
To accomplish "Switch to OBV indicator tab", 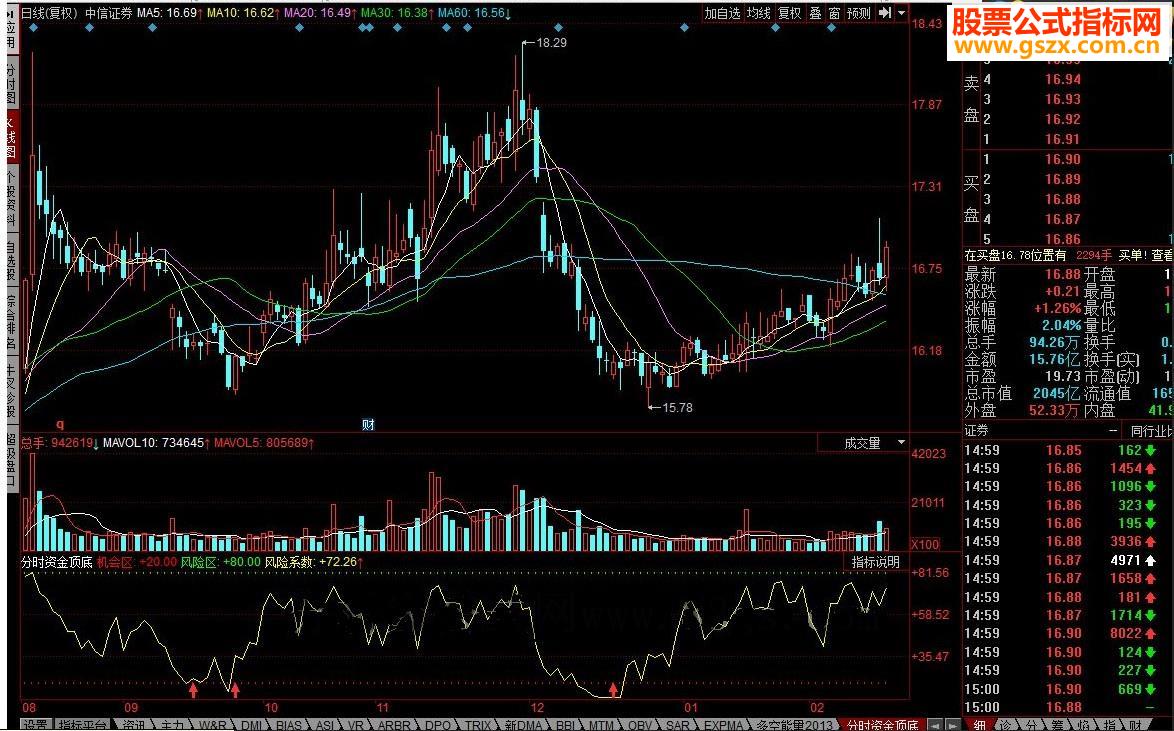I will click(640, 725).
